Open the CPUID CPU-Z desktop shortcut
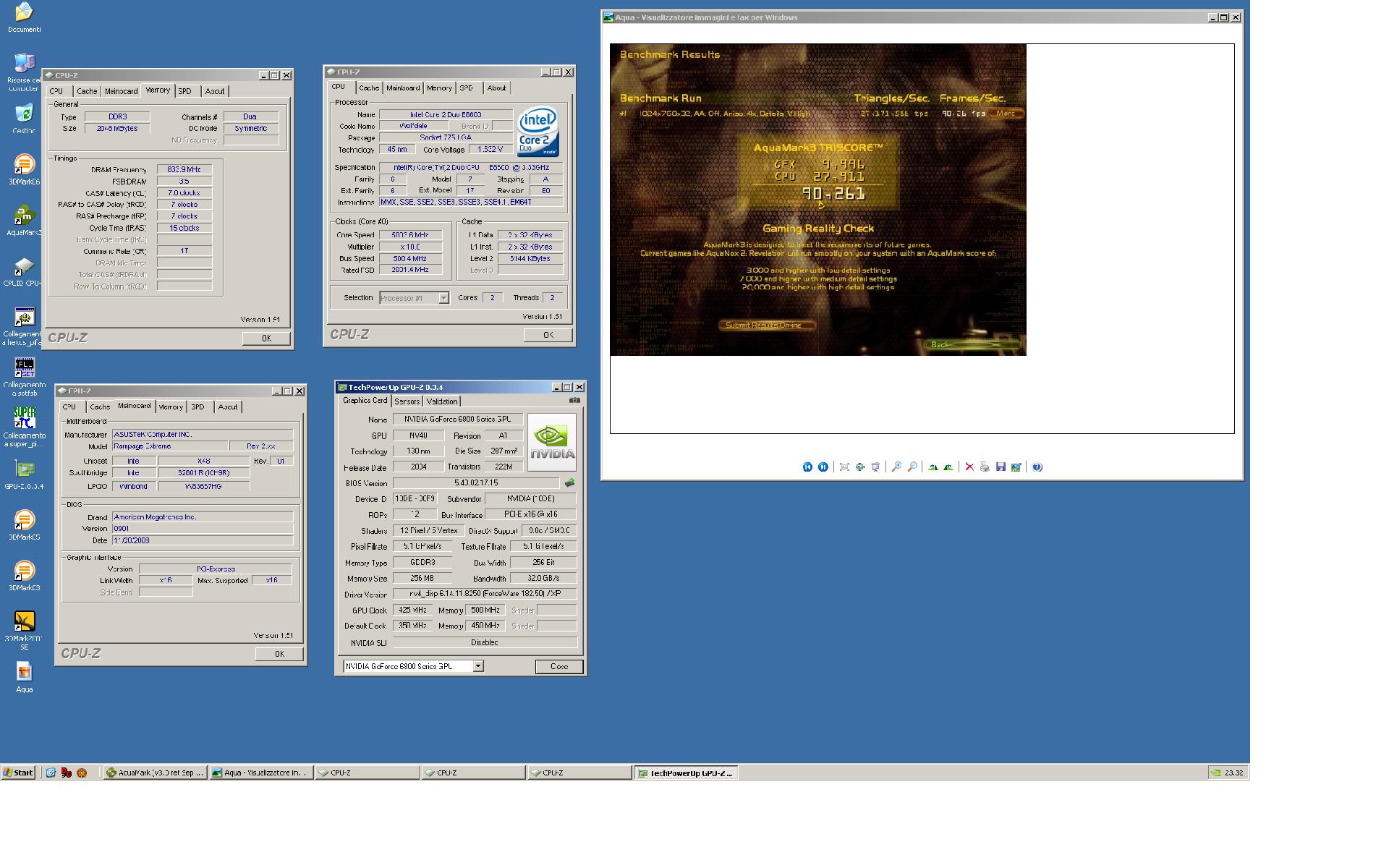This screenshot has width=1389, height=868. [x=24, y=272]
